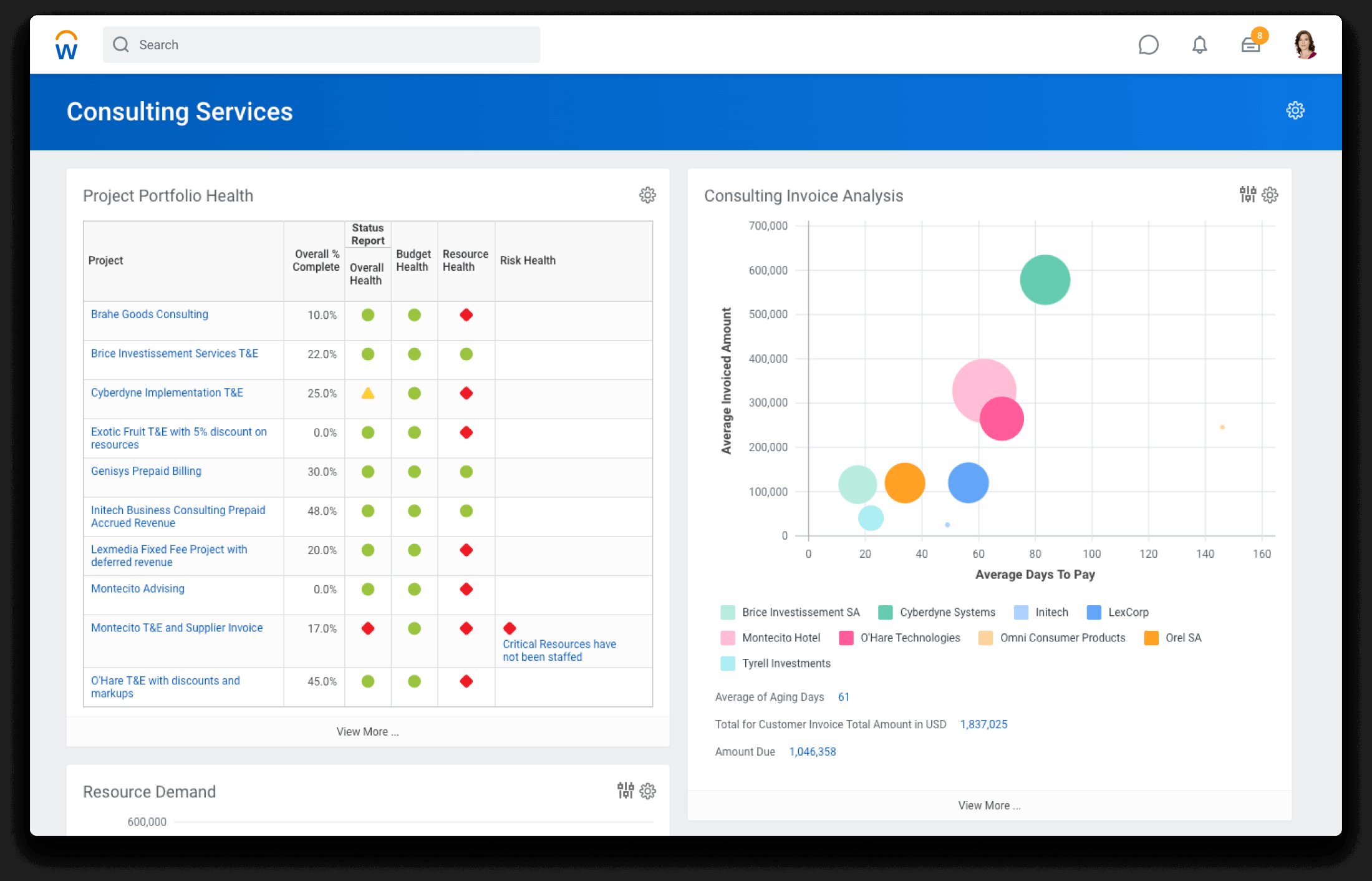Open Cyberdyne Implementation T&E project link
1372x881 pixels.
tap(167, 392)
